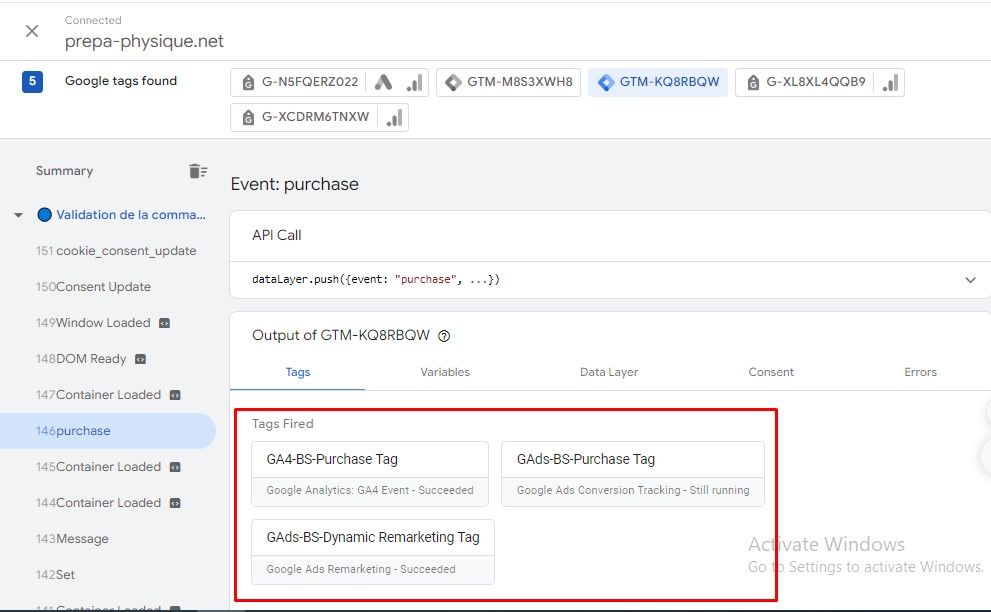Select event 151 cookie_consent_update

click(116, 251)
